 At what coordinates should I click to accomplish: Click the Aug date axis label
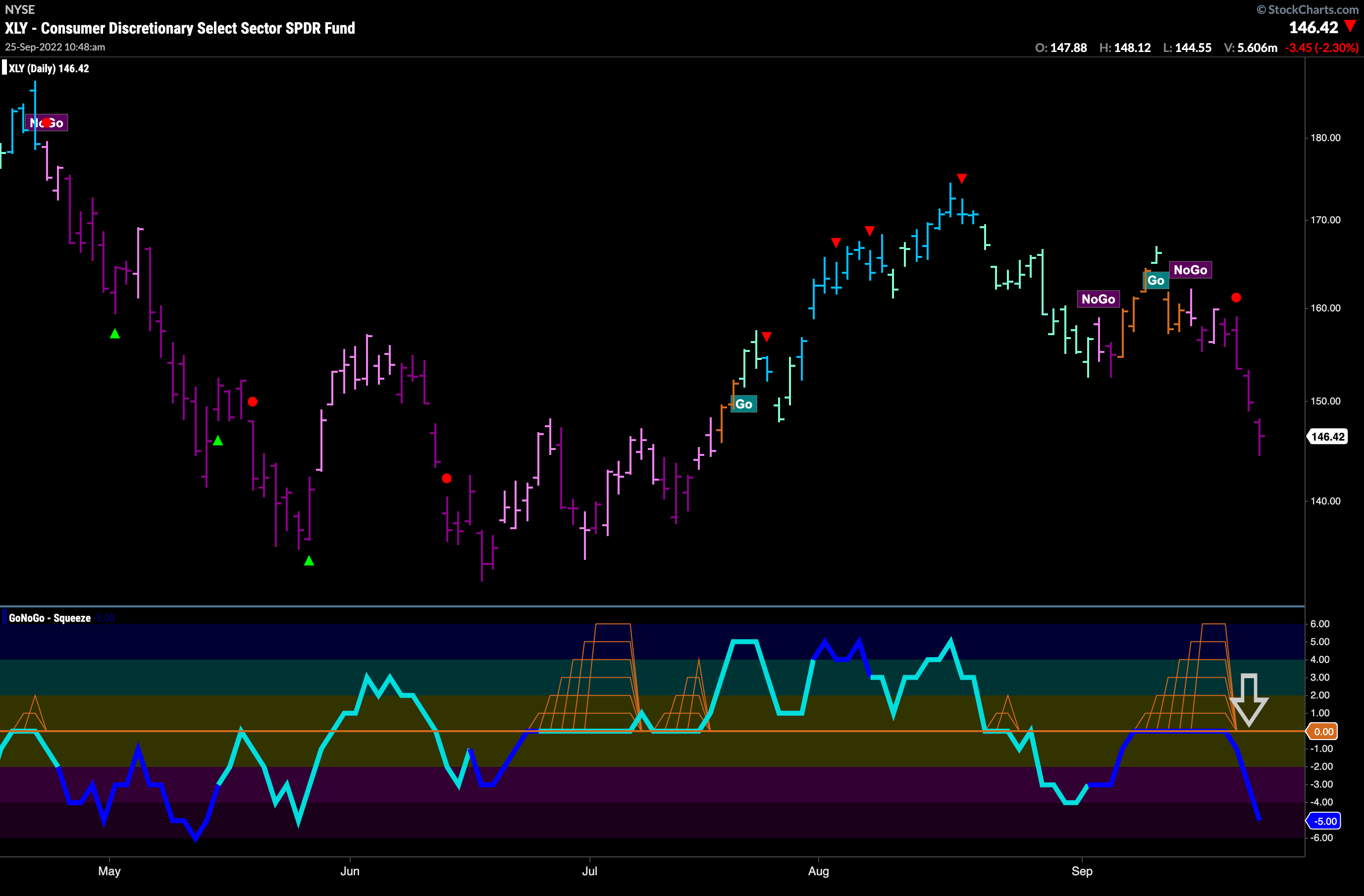(x=818, y=871)
